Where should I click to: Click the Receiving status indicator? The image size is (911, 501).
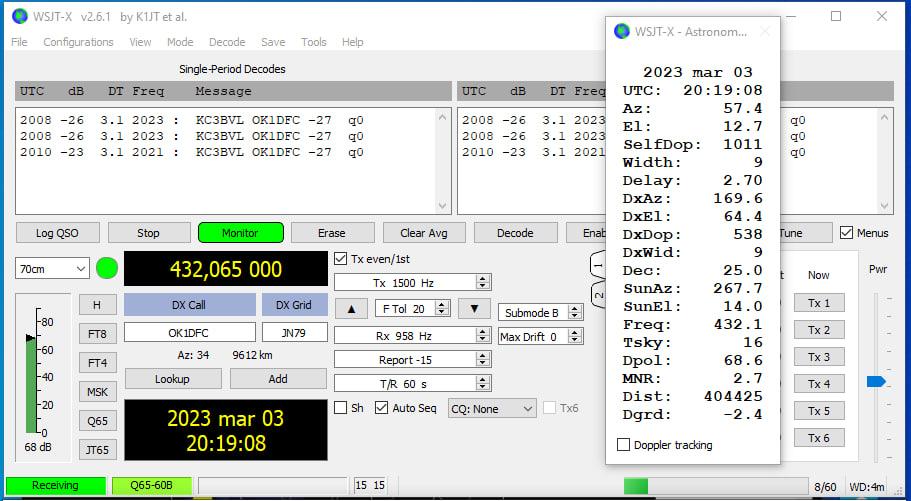click(x=55, y=485)
